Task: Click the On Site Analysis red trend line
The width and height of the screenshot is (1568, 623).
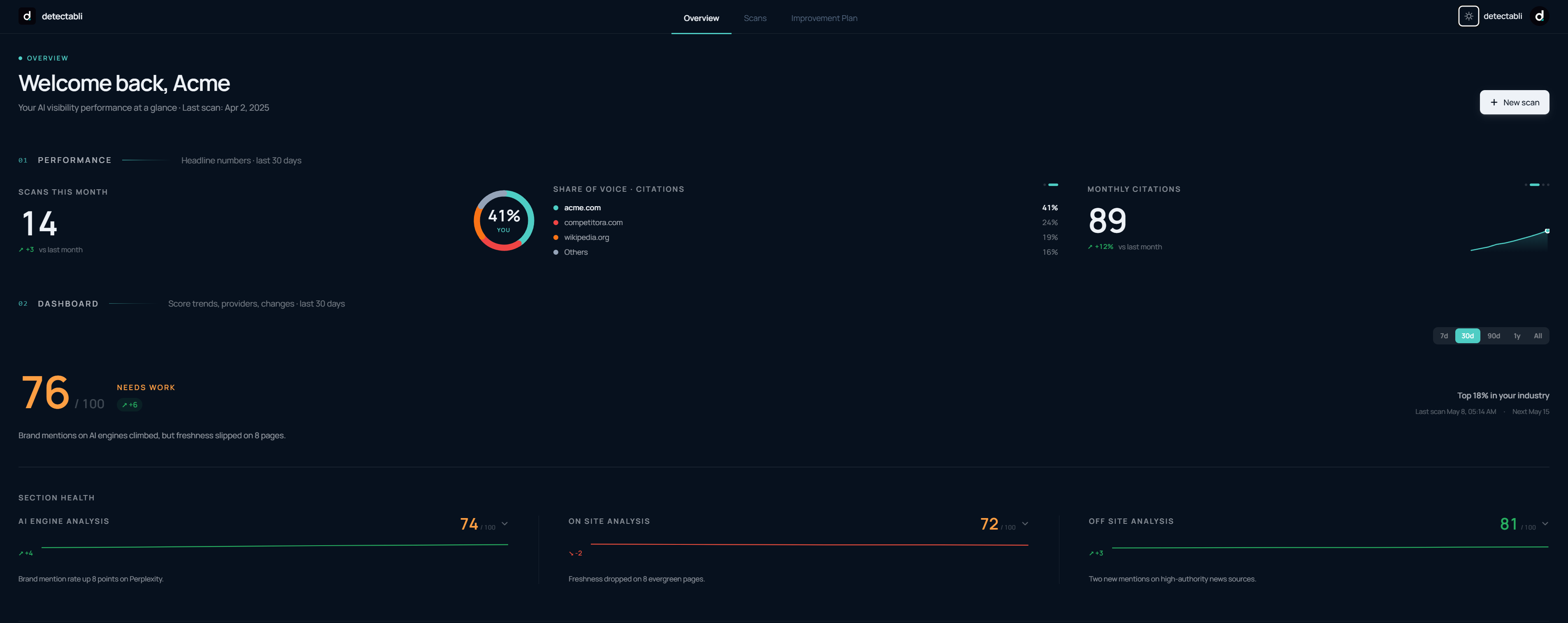Action: pos(810,544)
